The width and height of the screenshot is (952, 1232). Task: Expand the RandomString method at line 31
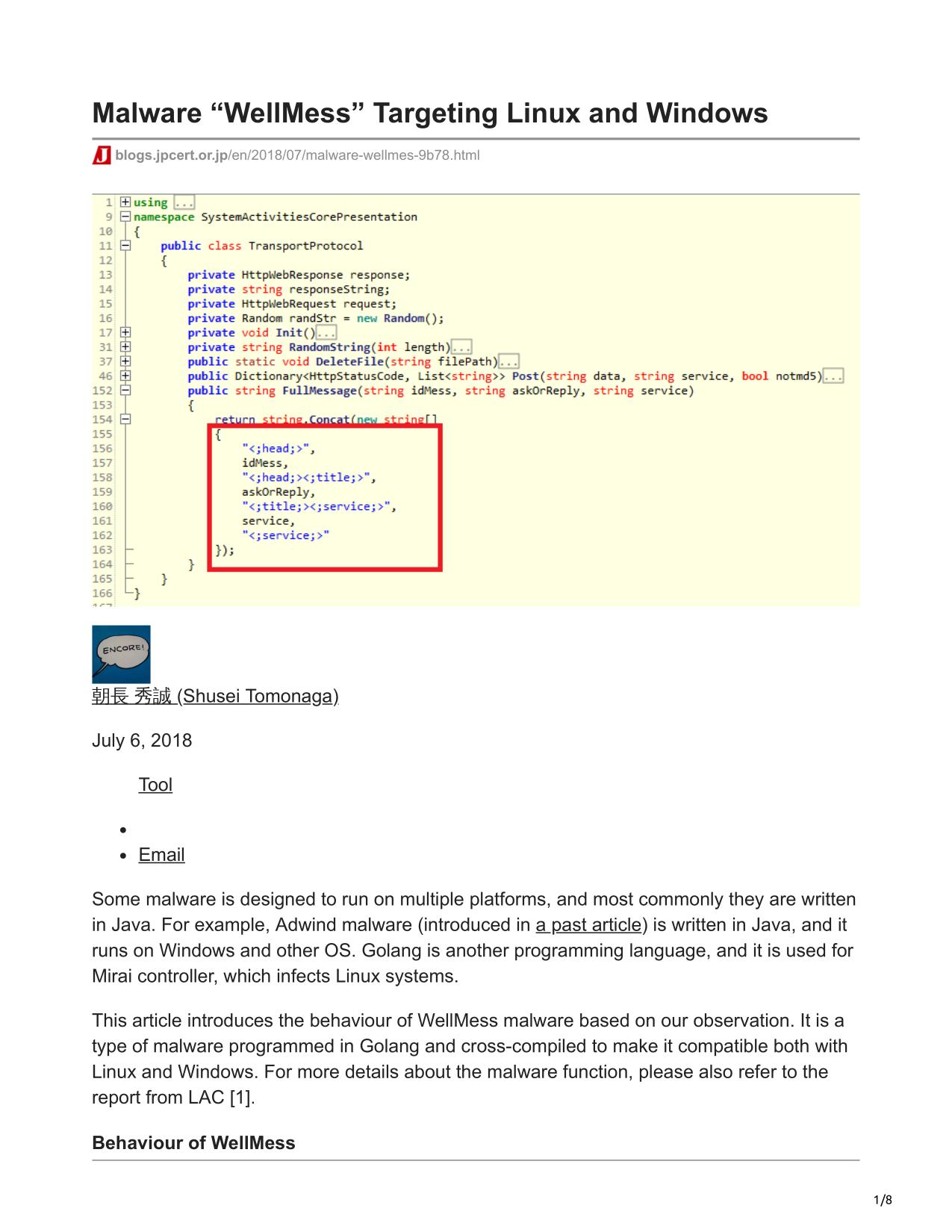point(125,347)
